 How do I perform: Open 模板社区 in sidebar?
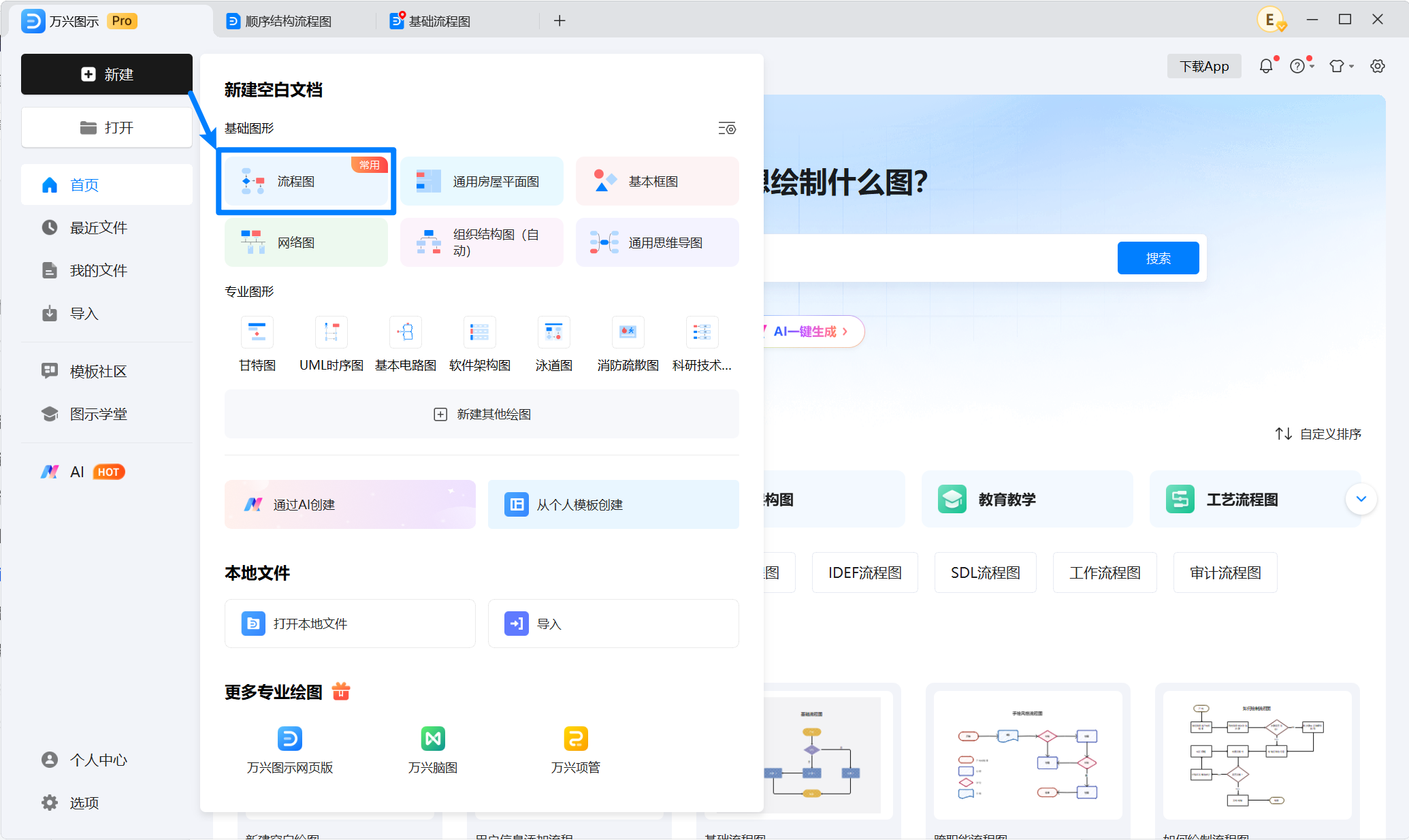click(x=107, y=371)
